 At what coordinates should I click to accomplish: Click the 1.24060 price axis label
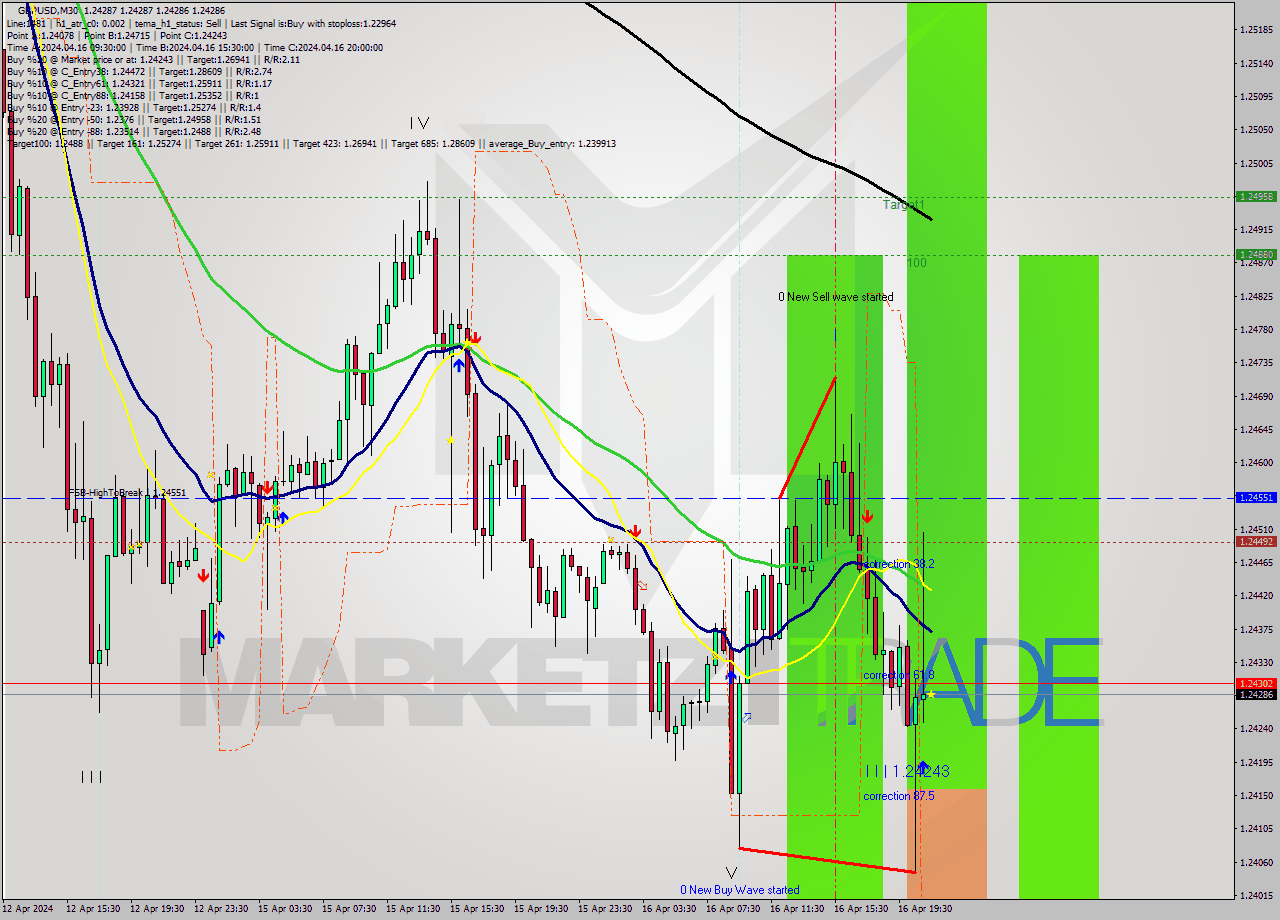click(x=1256, y=862)
